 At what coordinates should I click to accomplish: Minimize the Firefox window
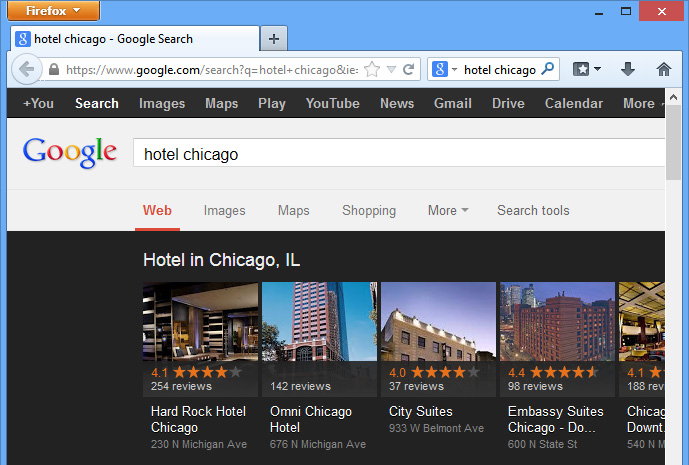click(x=598, y=12)
